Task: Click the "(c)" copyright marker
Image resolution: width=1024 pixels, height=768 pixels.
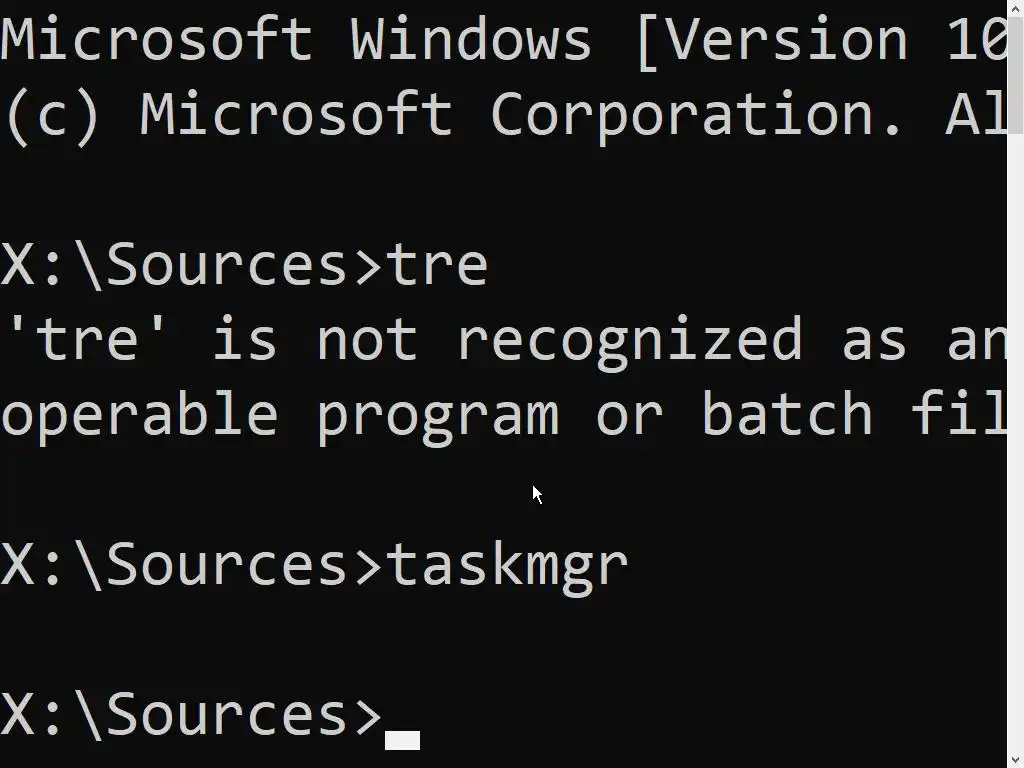Action: 52,115
